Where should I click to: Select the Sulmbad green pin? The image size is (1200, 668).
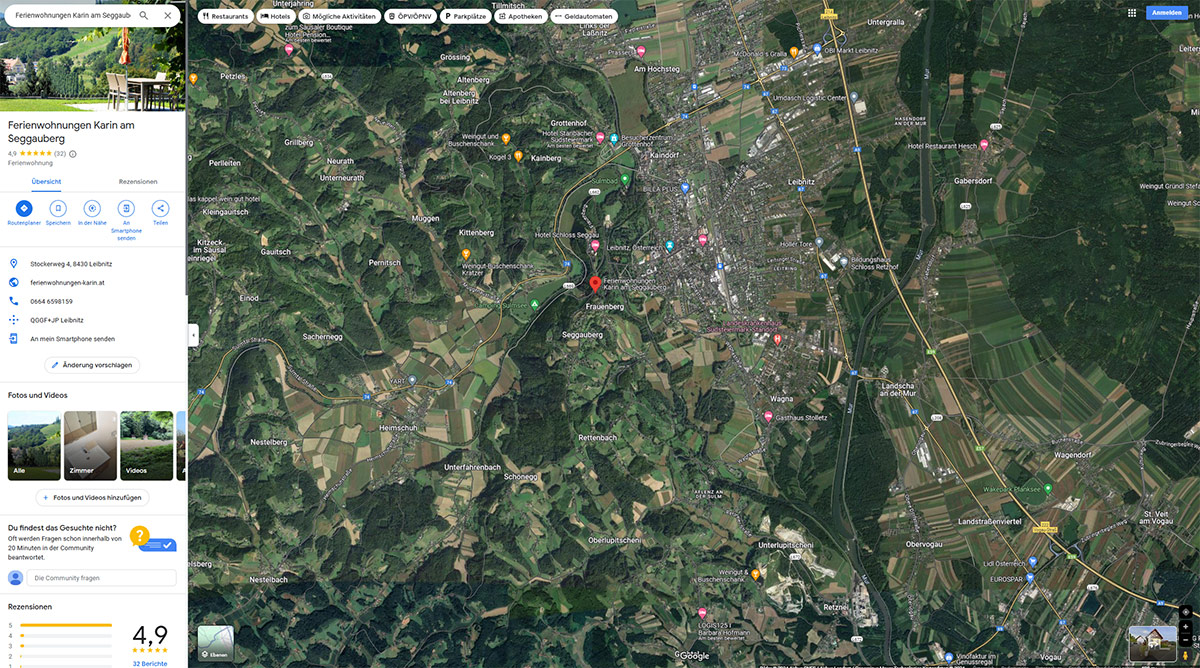pyautogui.click(x=625, y=180)
